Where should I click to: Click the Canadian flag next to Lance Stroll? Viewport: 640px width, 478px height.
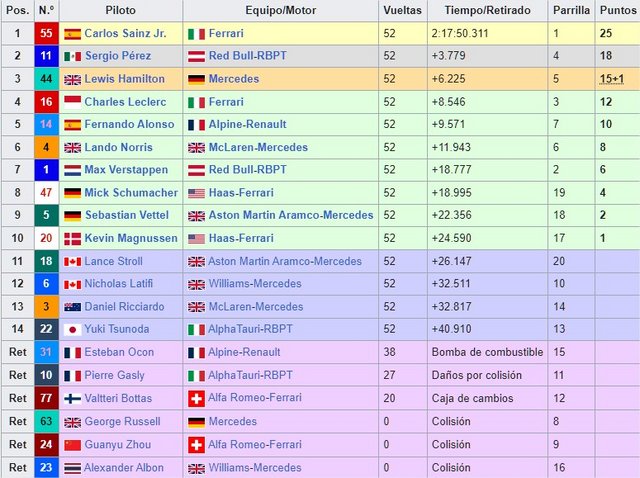[73, 262]
